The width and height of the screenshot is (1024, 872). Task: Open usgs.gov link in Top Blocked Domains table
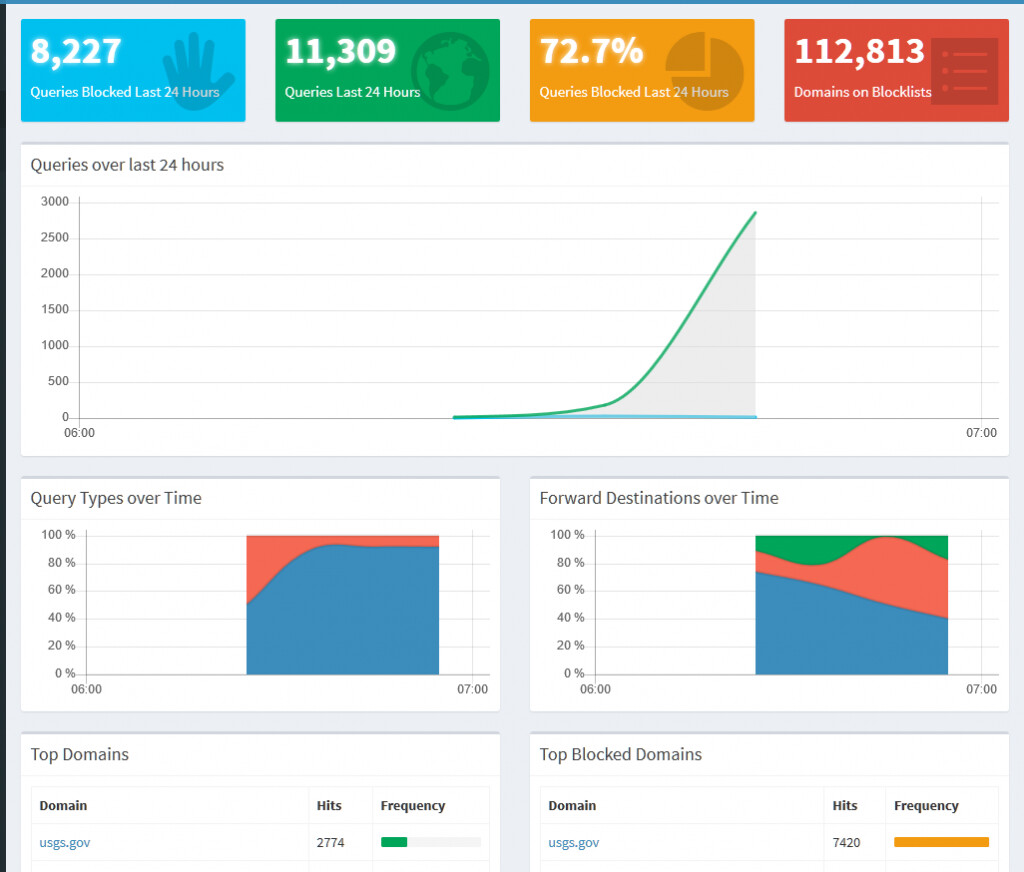pos(574,842)
